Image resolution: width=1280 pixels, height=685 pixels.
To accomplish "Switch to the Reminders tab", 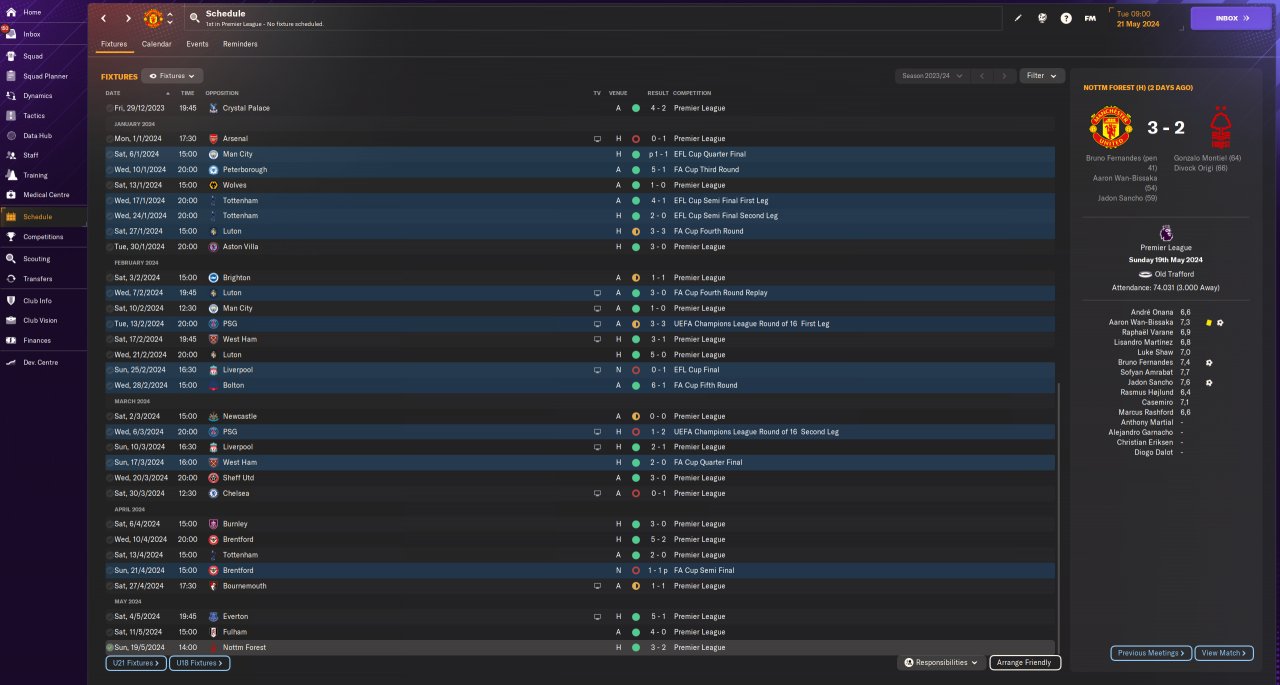I will click(240, 44).
